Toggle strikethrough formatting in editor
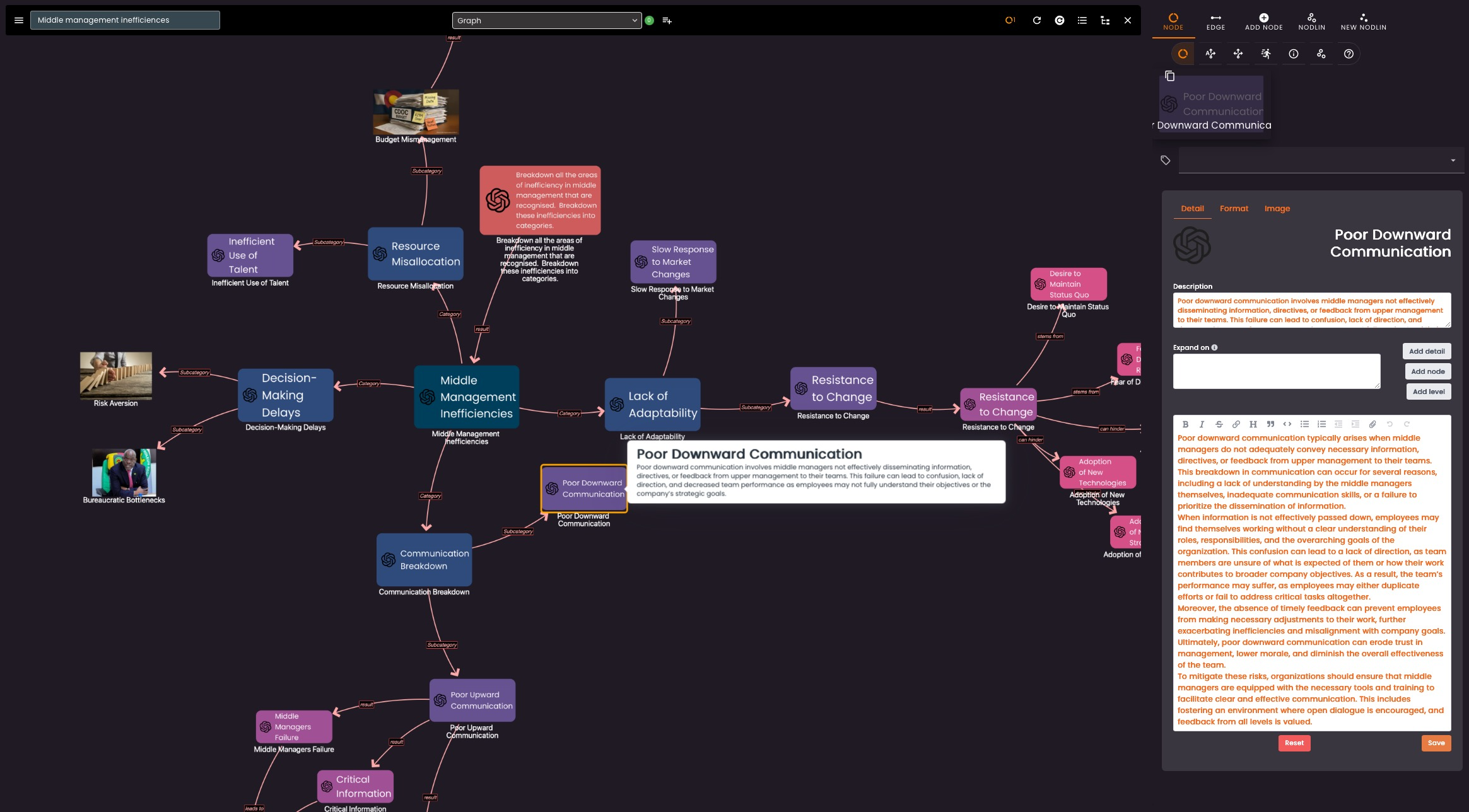 point(1219,424)
